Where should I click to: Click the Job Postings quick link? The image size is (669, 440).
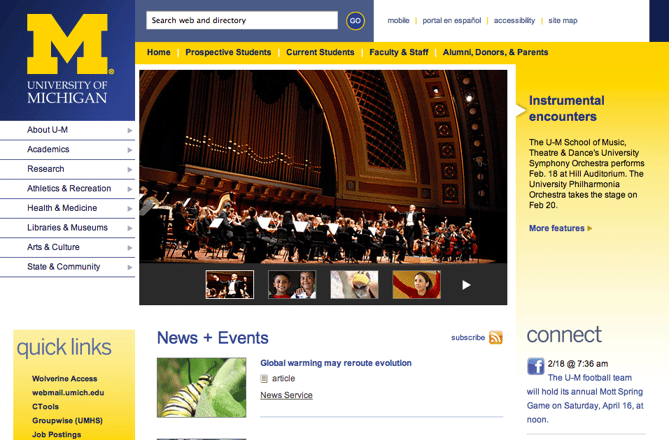pos(56,434)
